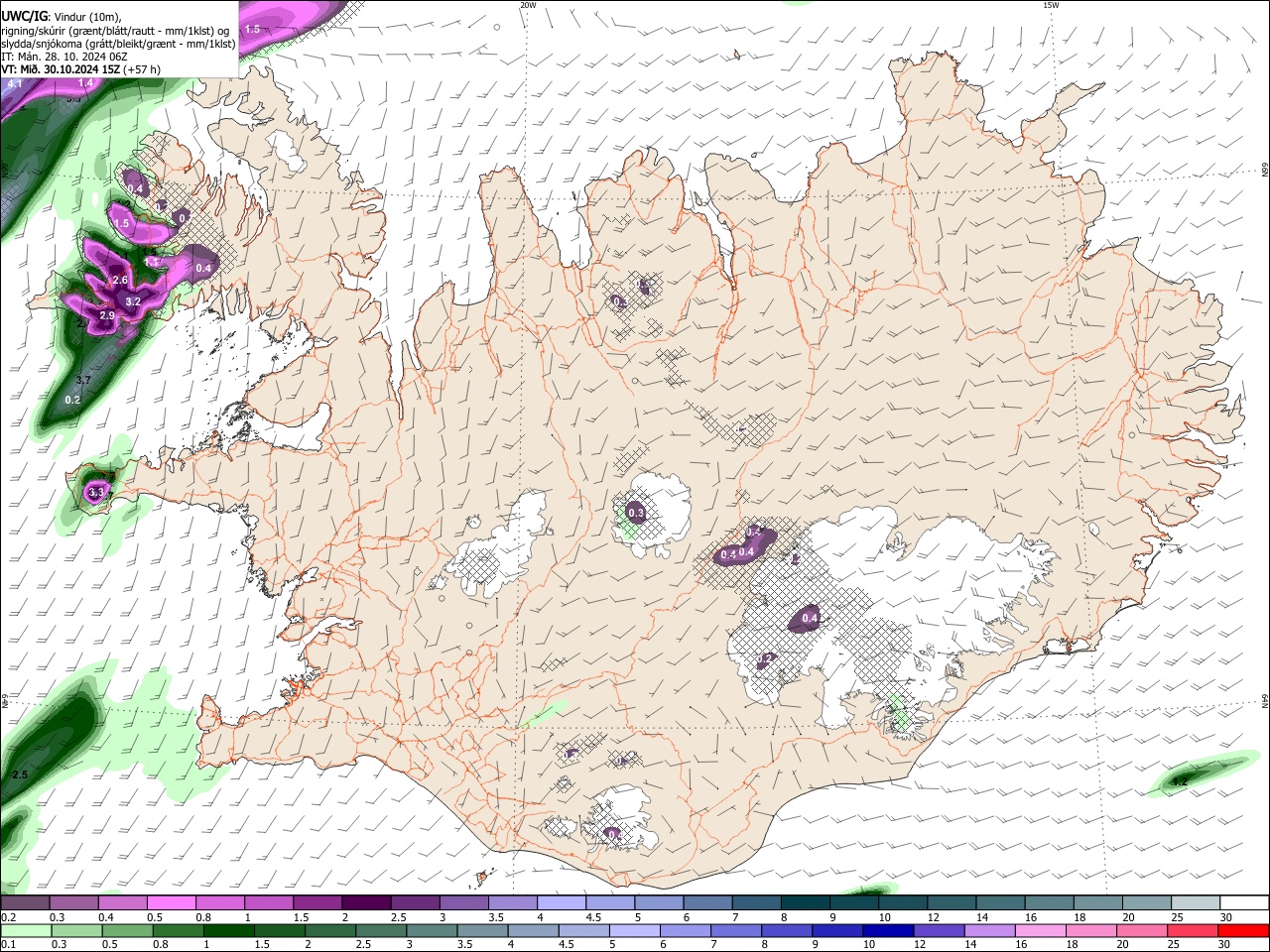
Task: Select the lightest green 0.1 rain swatch
Action: (x=25, y=931)
